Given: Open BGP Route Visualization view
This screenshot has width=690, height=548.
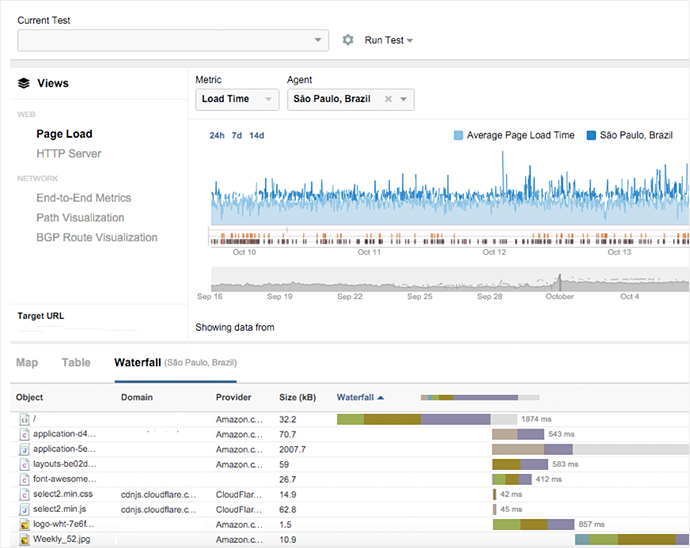Looking at the screenshot, I should coord(97,238).
